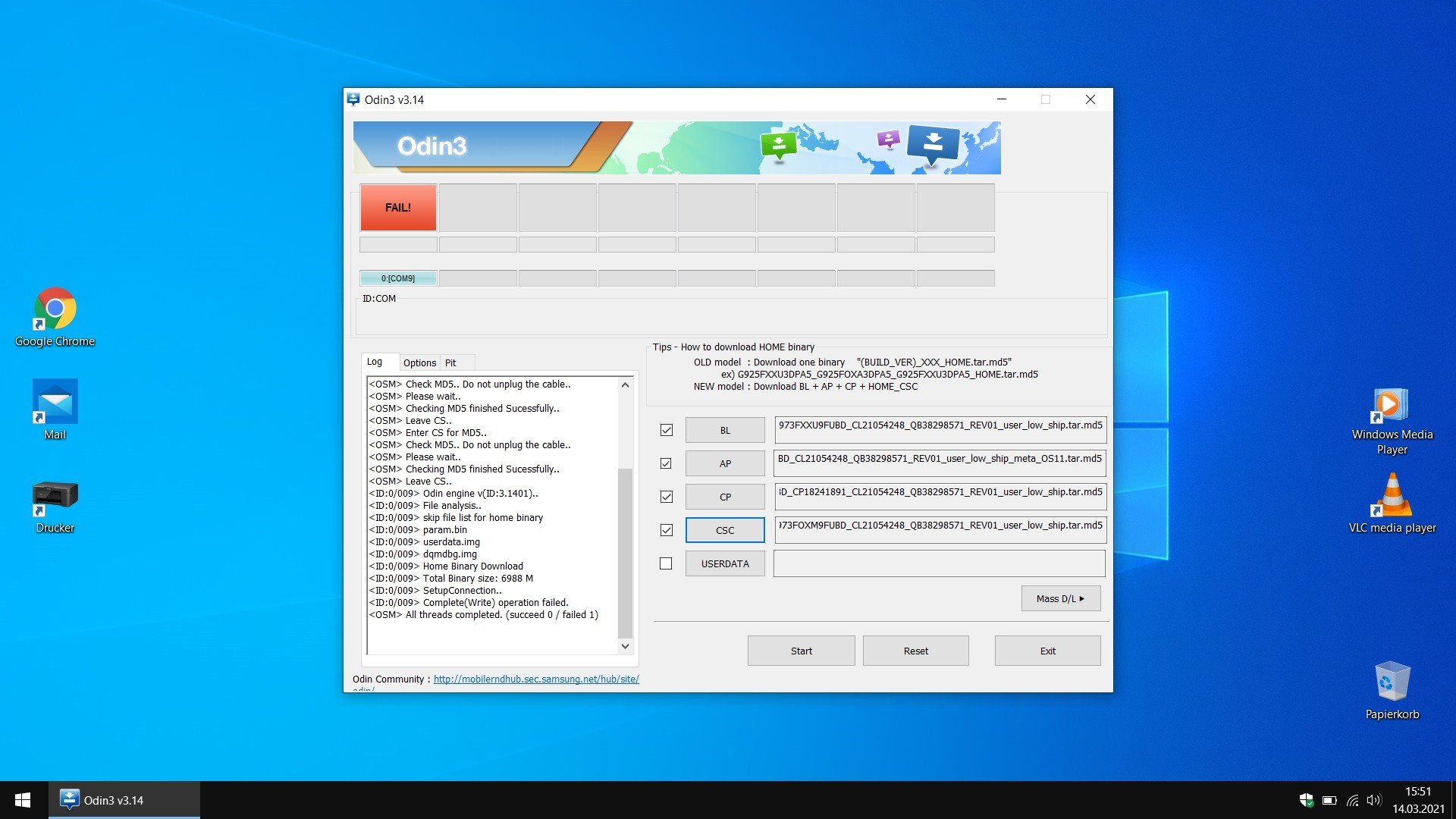Image resolution: width=1456 pixels, height=819 pixels.
Task: Click the CP file select button
Action: (x=725, y=497)
